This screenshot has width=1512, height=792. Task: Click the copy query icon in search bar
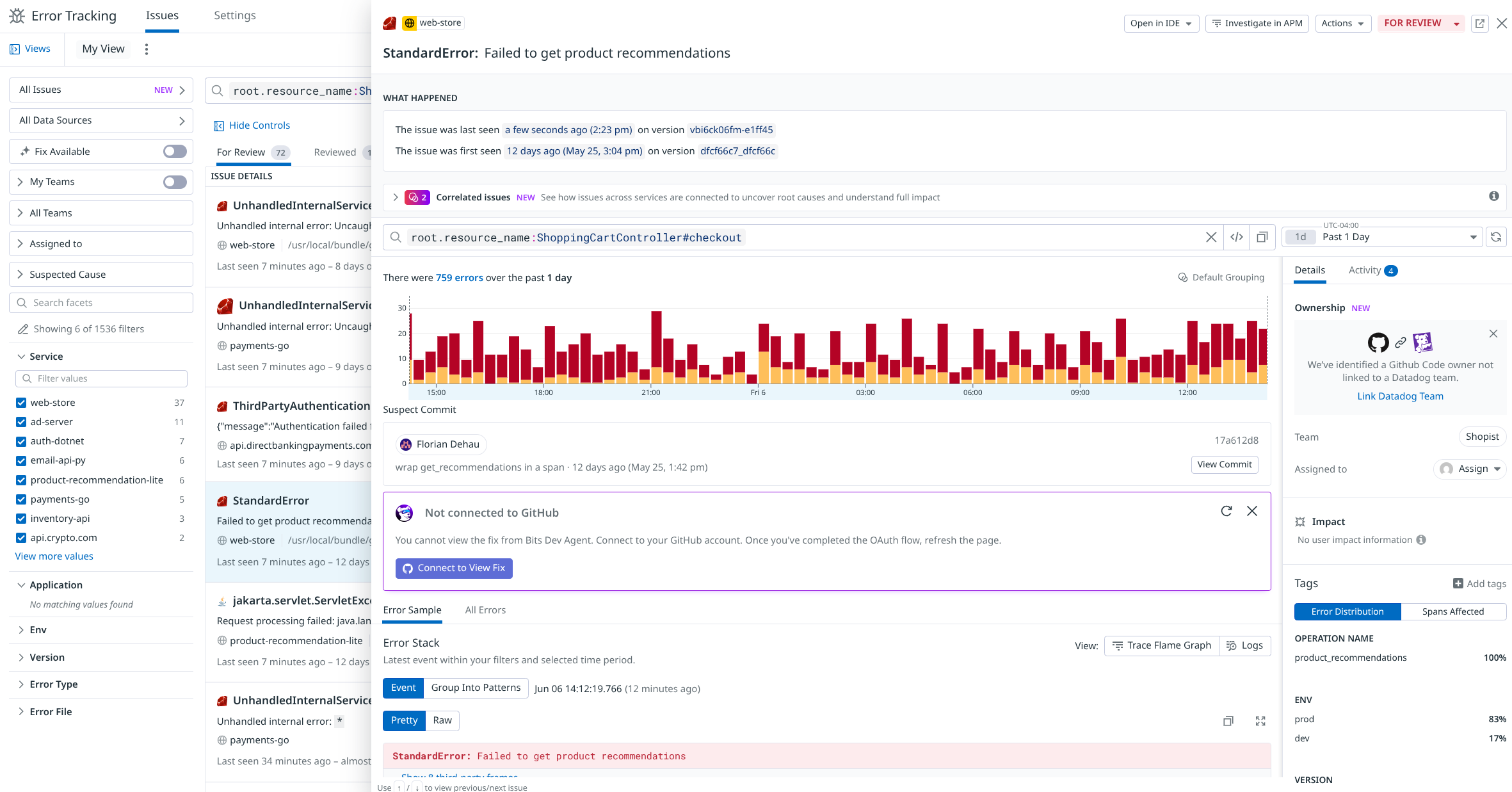coord(1262,237)
